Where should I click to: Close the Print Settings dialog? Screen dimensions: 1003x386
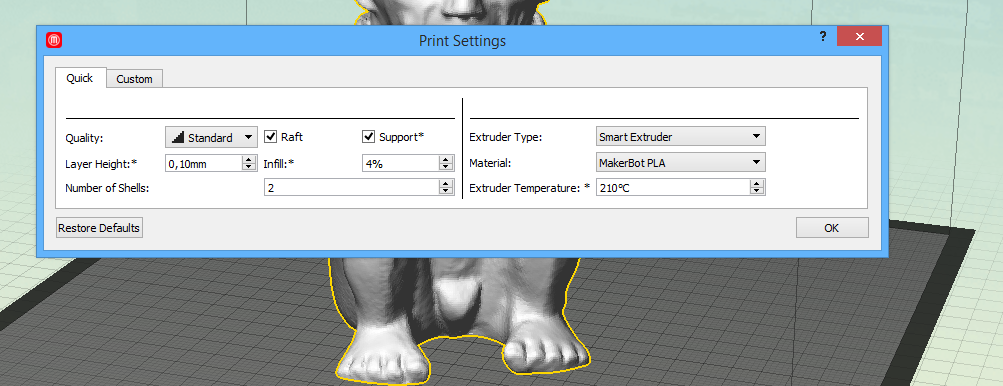(859, 36)
